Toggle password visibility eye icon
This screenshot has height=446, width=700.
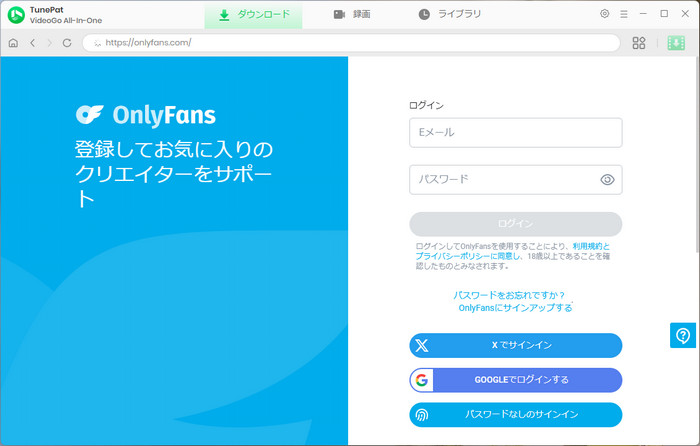pos(607,179)
